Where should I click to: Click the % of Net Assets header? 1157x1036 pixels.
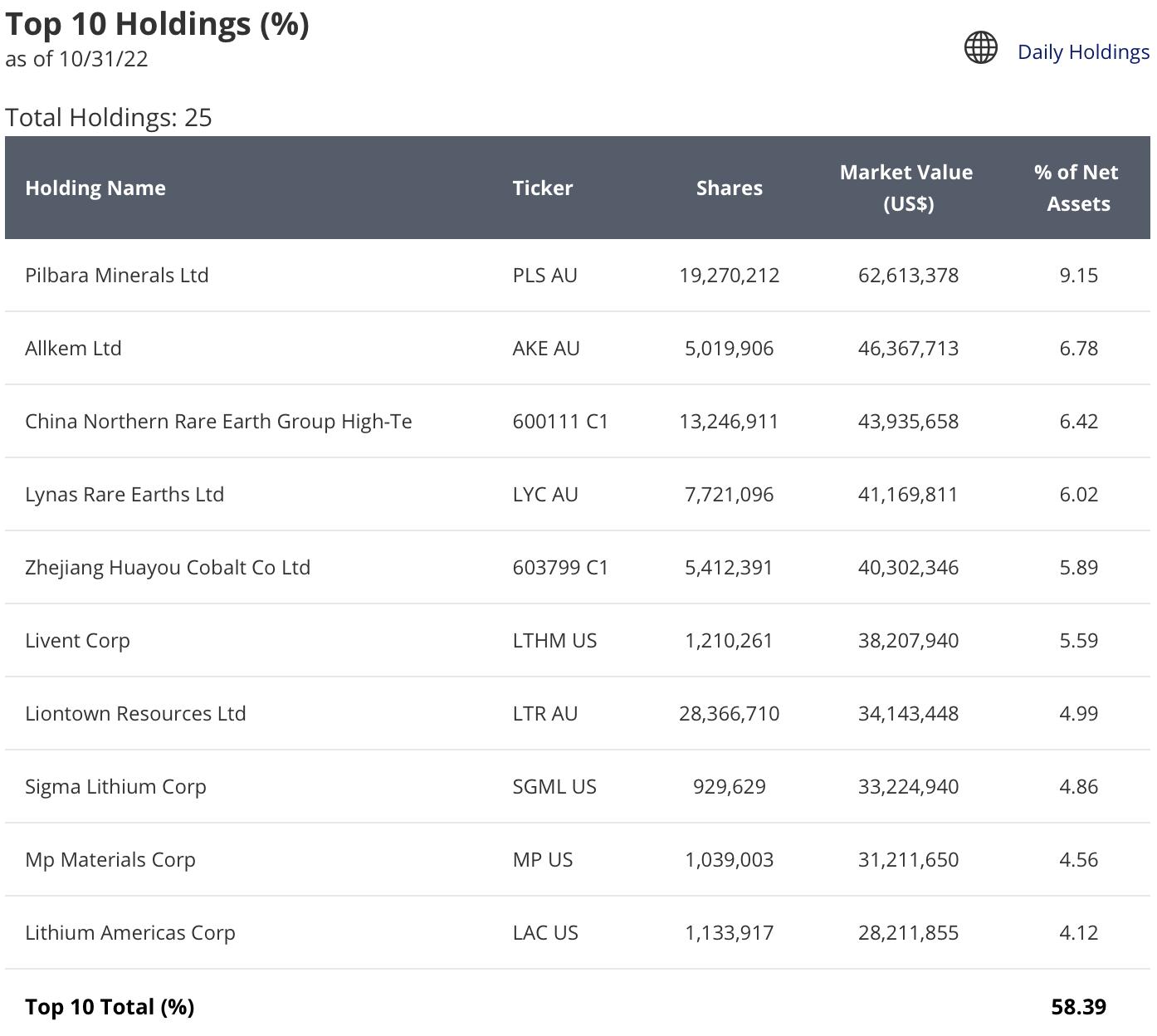pos(1077,188)
